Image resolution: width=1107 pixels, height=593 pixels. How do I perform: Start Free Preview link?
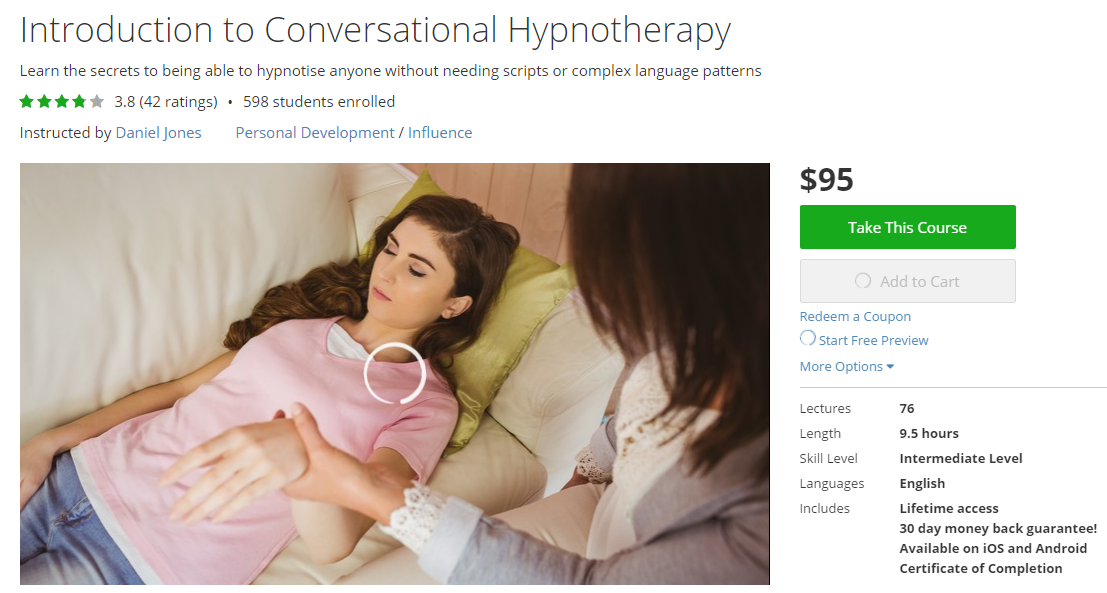873,340
